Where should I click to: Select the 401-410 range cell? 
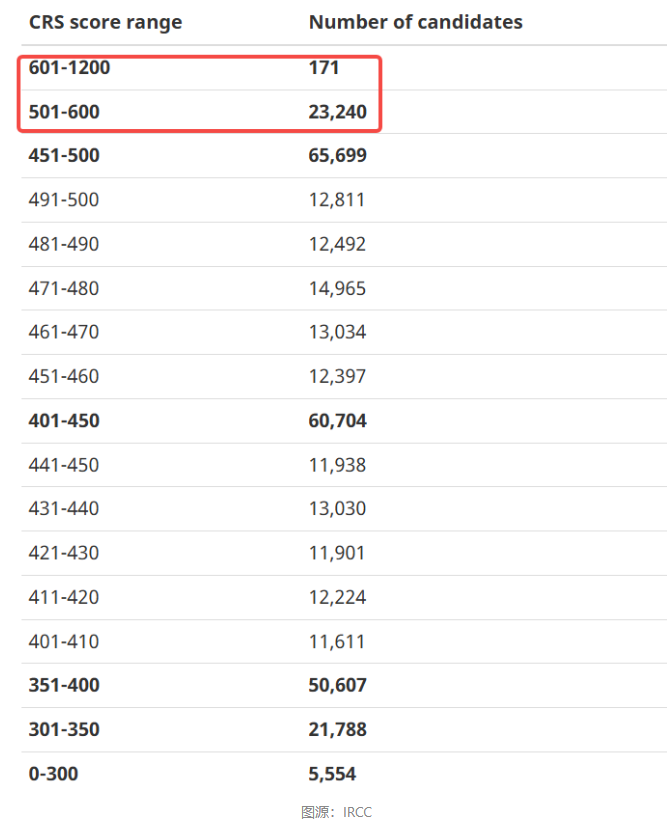tap(64, 642)
